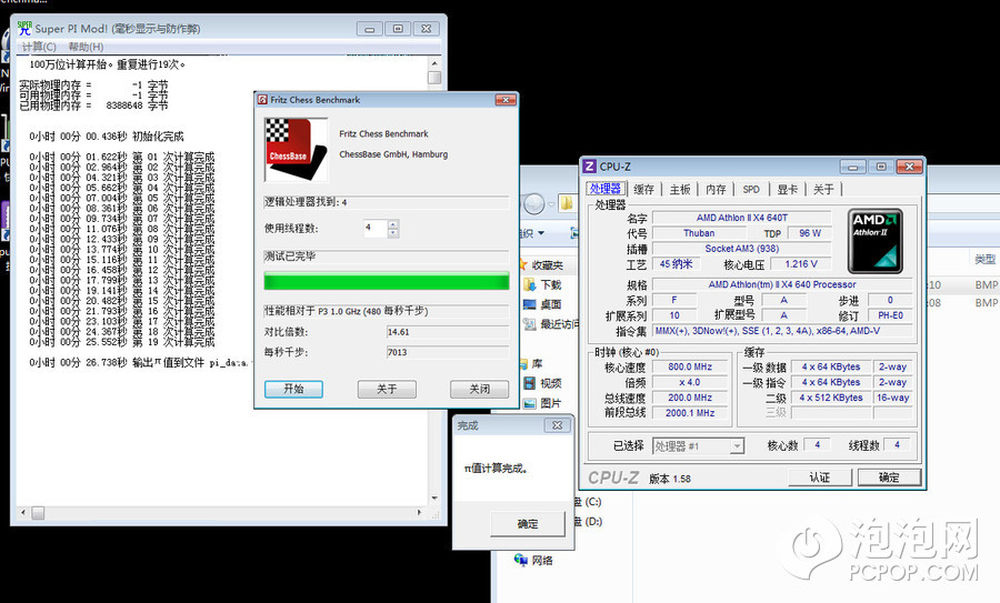Select the (D:) drive in Explorer
This screenshot has width=1000, height=603.
tap(588, 521)
